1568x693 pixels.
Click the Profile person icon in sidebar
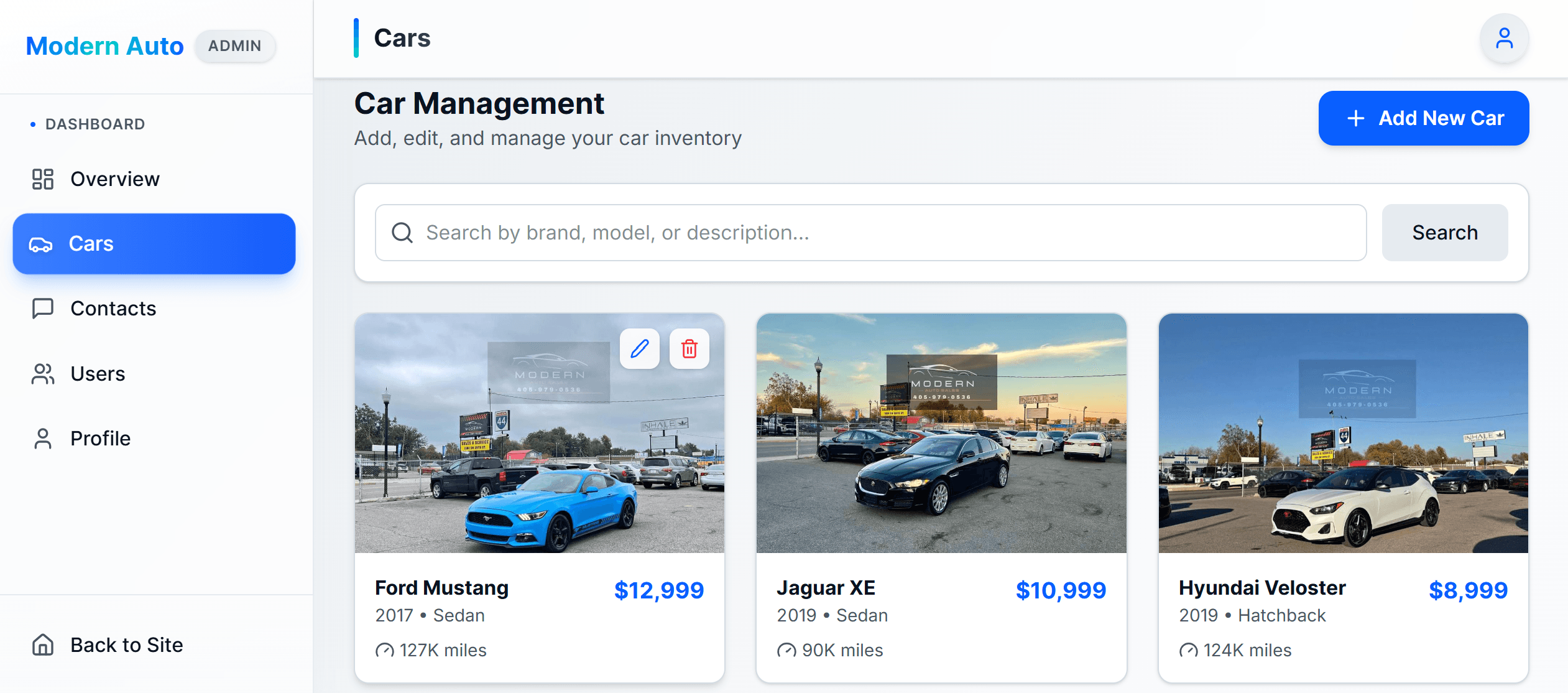tap(43, 439)
